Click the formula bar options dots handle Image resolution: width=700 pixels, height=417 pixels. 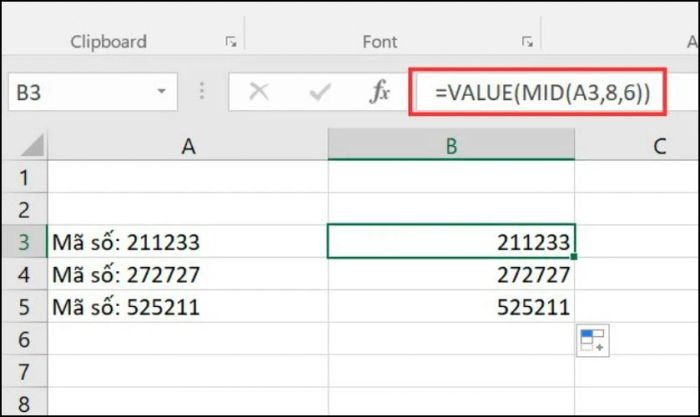(x=202, y=91)
